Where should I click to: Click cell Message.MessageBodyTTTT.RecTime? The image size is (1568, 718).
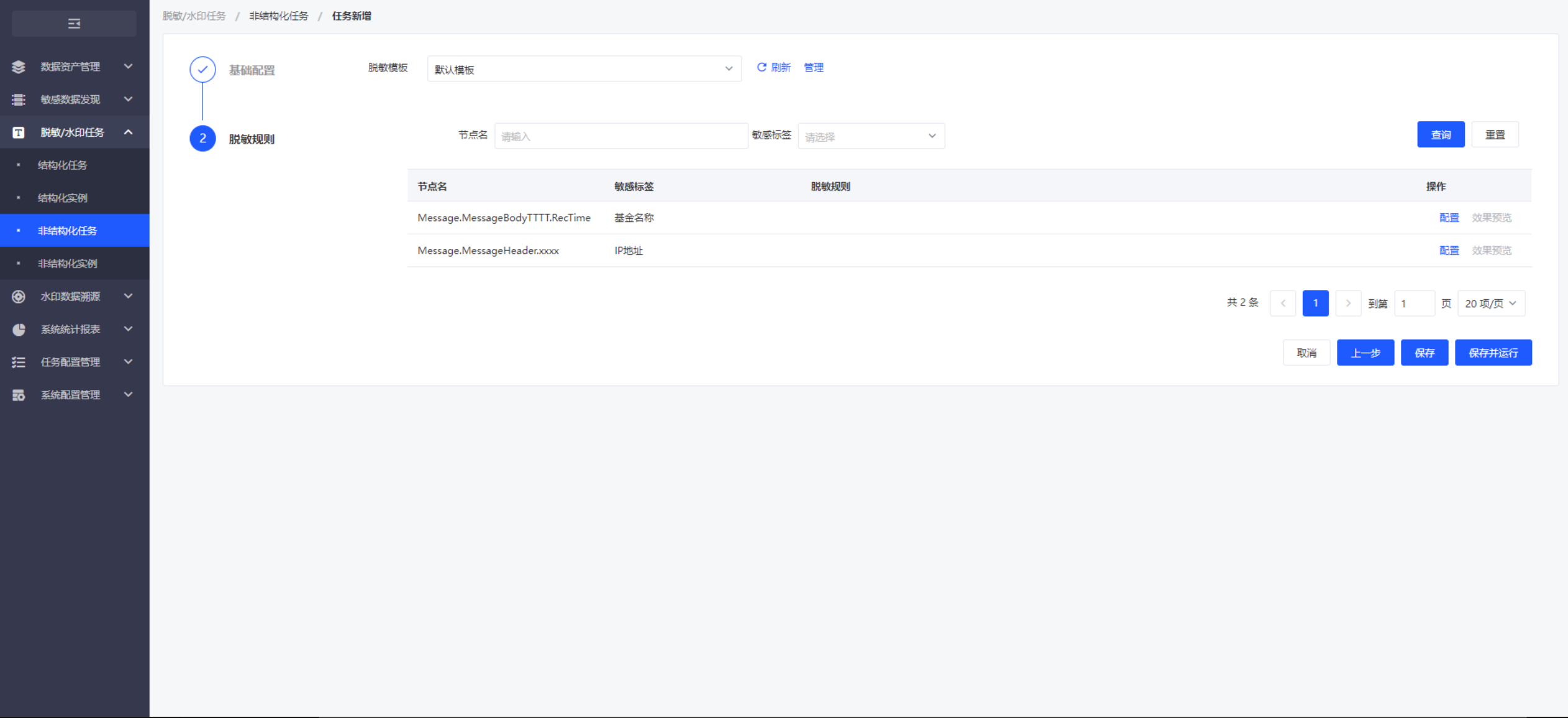coord(504,217)
